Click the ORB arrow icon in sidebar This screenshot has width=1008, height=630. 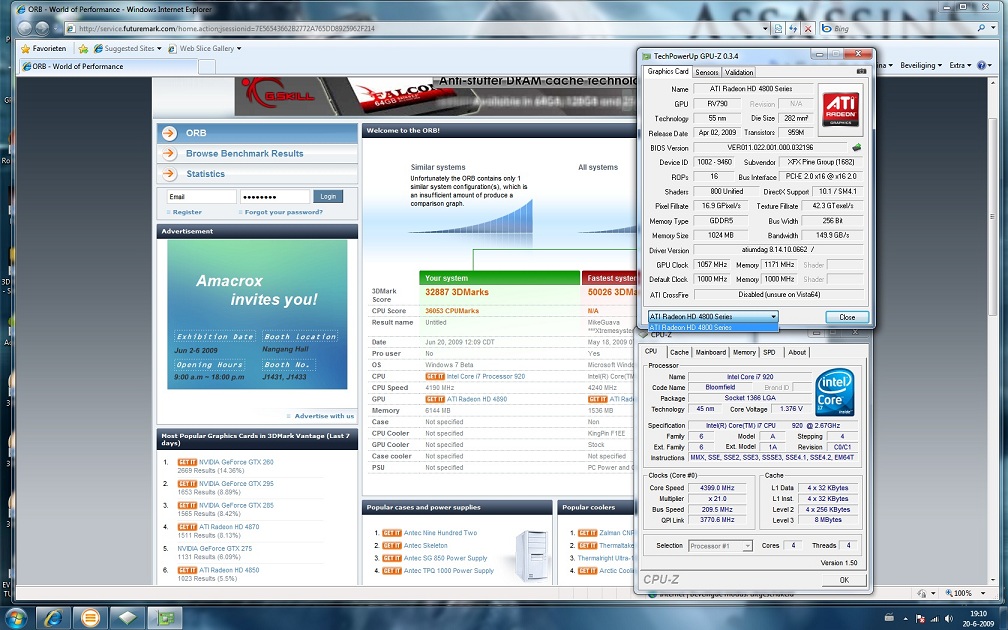tap(169, 133)
